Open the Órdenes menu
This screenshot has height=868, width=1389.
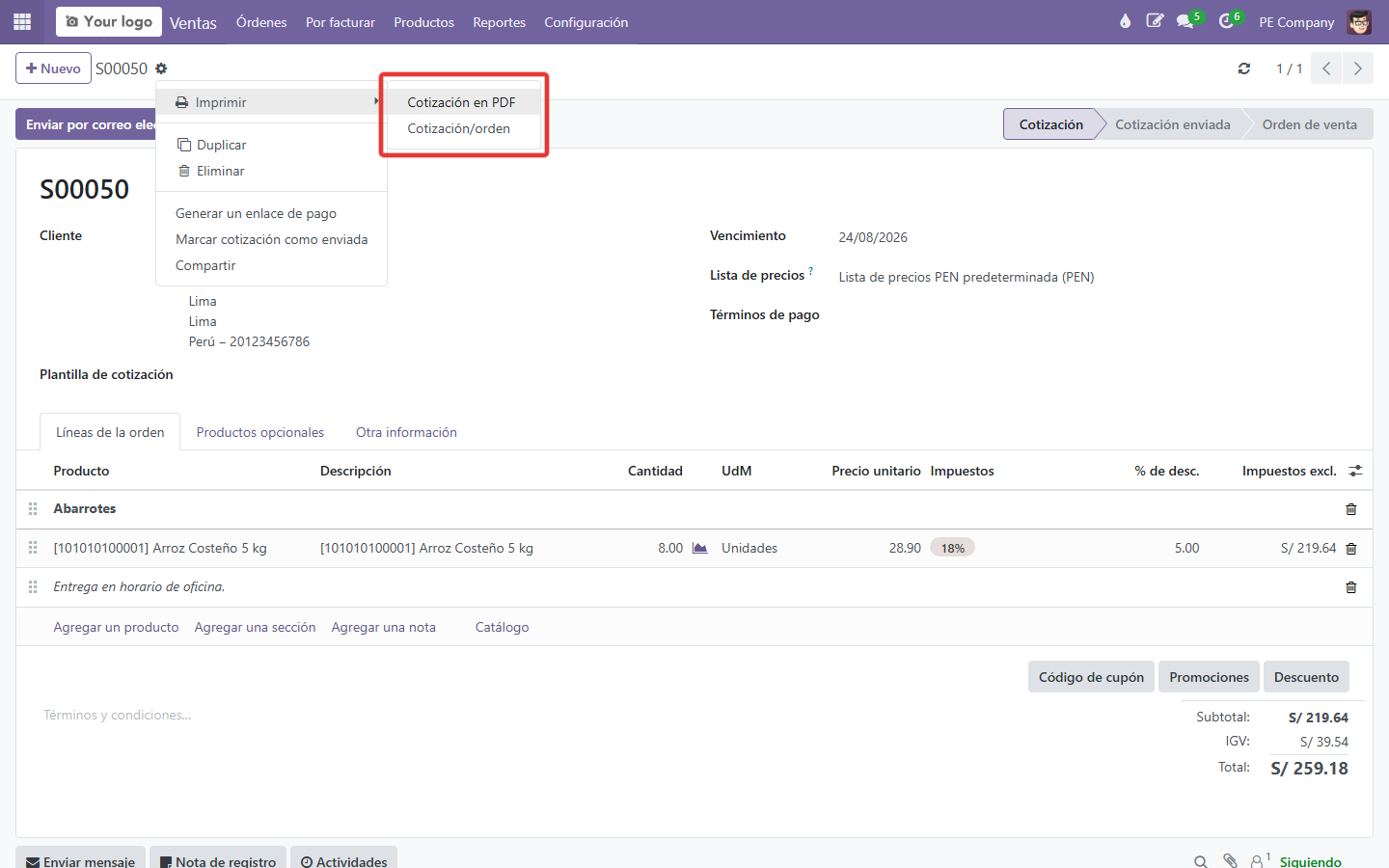[261, 22]
